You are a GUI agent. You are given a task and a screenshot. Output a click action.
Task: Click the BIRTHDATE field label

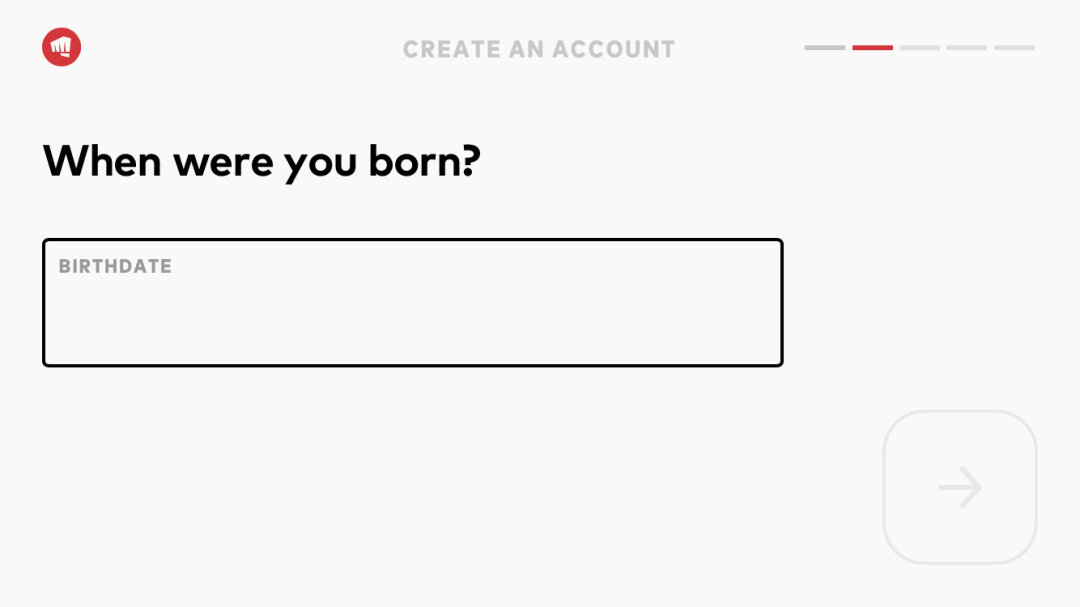[x=115, y=266]
